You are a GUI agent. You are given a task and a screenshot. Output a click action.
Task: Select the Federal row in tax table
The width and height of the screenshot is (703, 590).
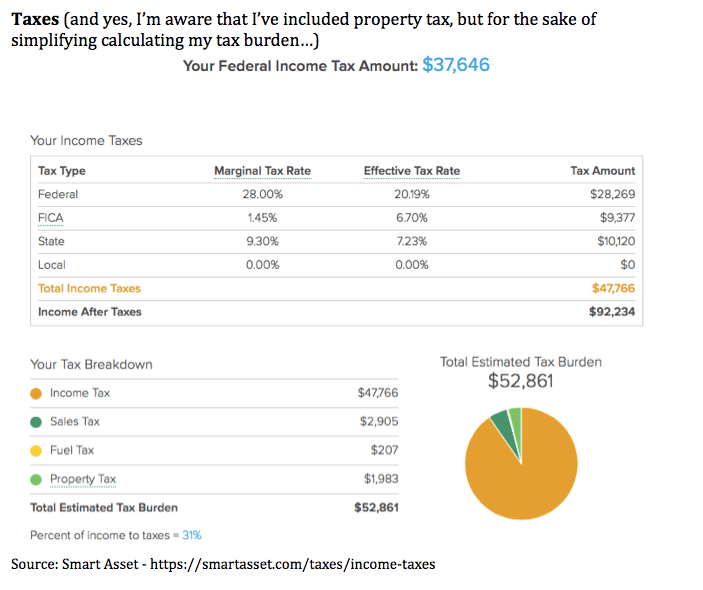(58, 194)
